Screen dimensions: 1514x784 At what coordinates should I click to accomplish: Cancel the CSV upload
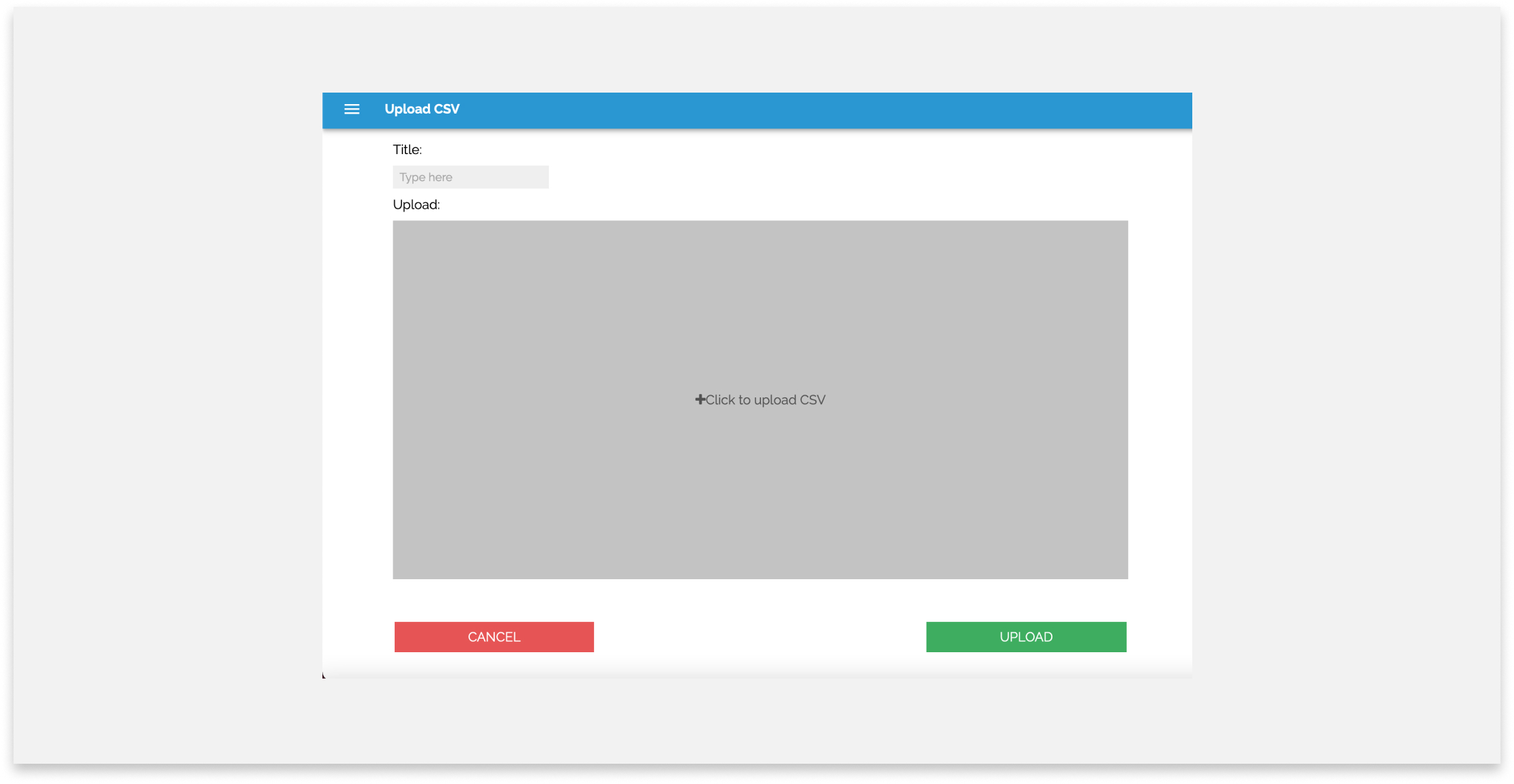click(494, 637)
